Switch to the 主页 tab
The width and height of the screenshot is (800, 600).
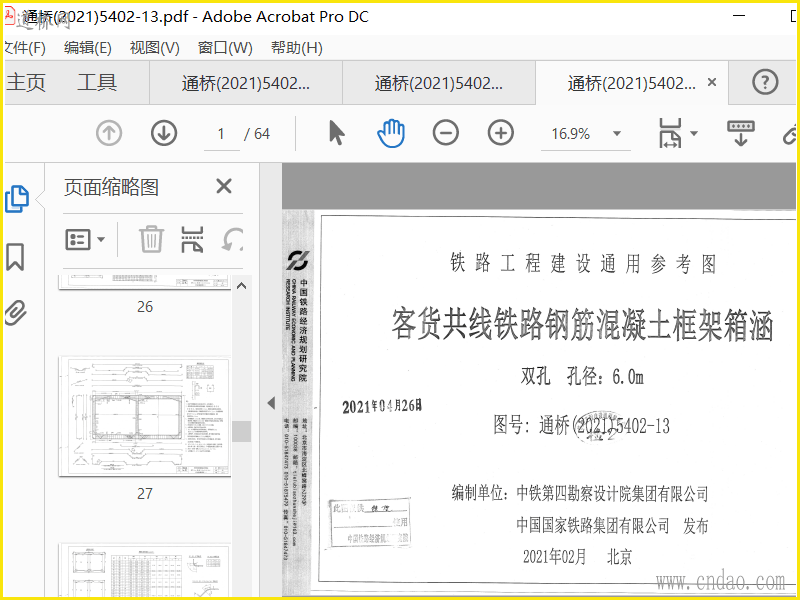[x=26, y=82]
